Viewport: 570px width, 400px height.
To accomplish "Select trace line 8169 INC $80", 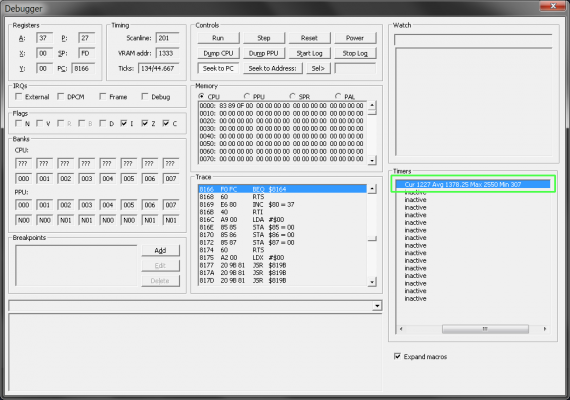I will (x=282, y=204).
